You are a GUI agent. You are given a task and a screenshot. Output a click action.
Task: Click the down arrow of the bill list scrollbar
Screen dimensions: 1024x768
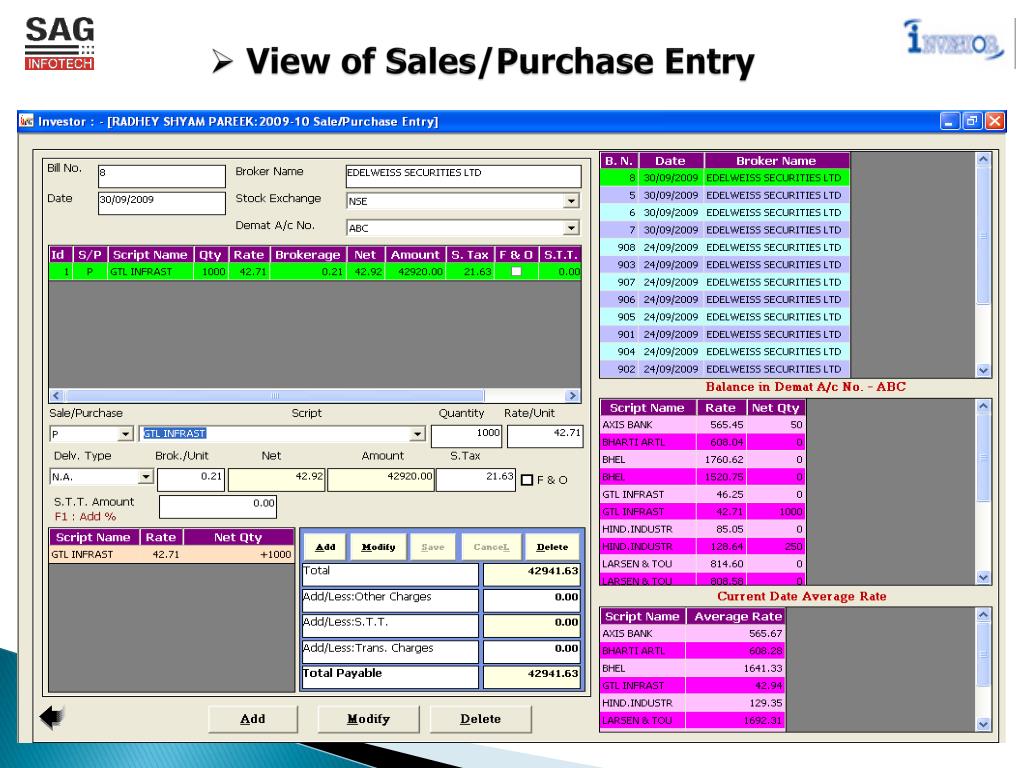(984, 370)
